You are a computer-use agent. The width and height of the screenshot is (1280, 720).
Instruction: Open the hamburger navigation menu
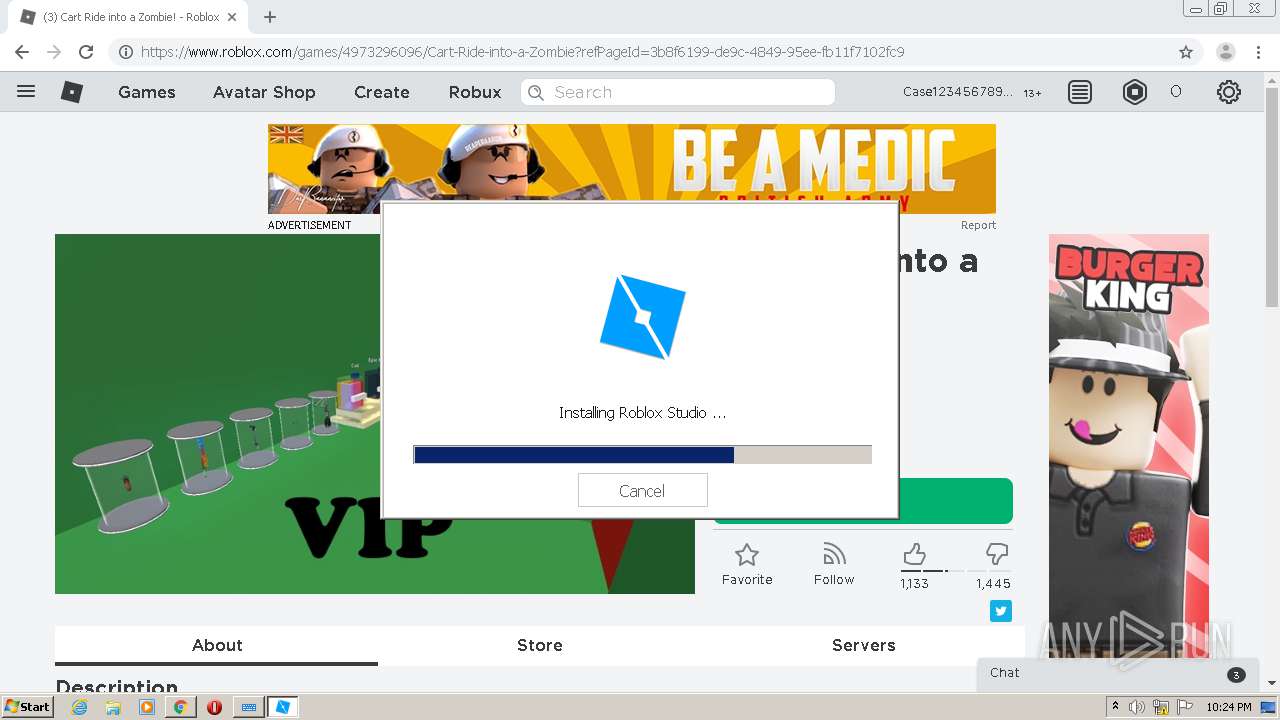pos(26,91)
